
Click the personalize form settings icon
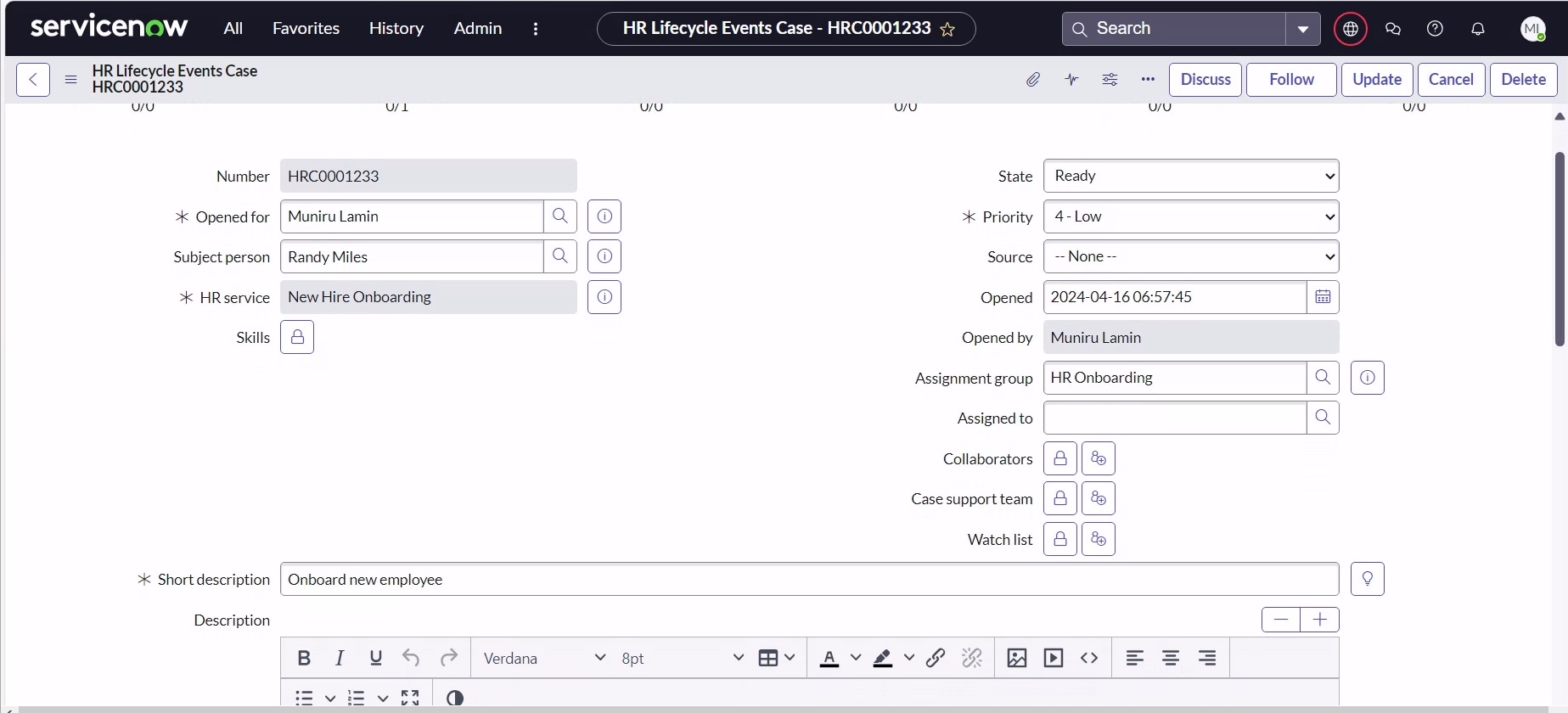coord(1110,80)
